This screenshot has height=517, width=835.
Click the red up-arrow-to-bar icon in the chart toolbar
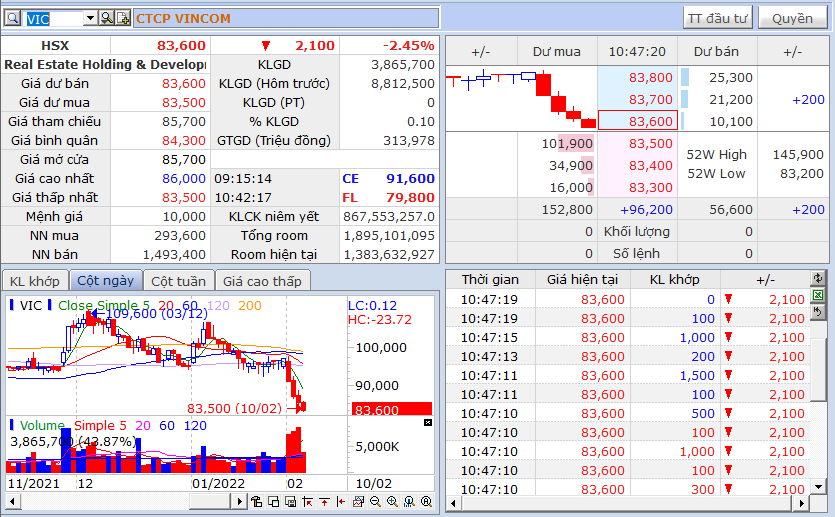[x=324, y=501]
